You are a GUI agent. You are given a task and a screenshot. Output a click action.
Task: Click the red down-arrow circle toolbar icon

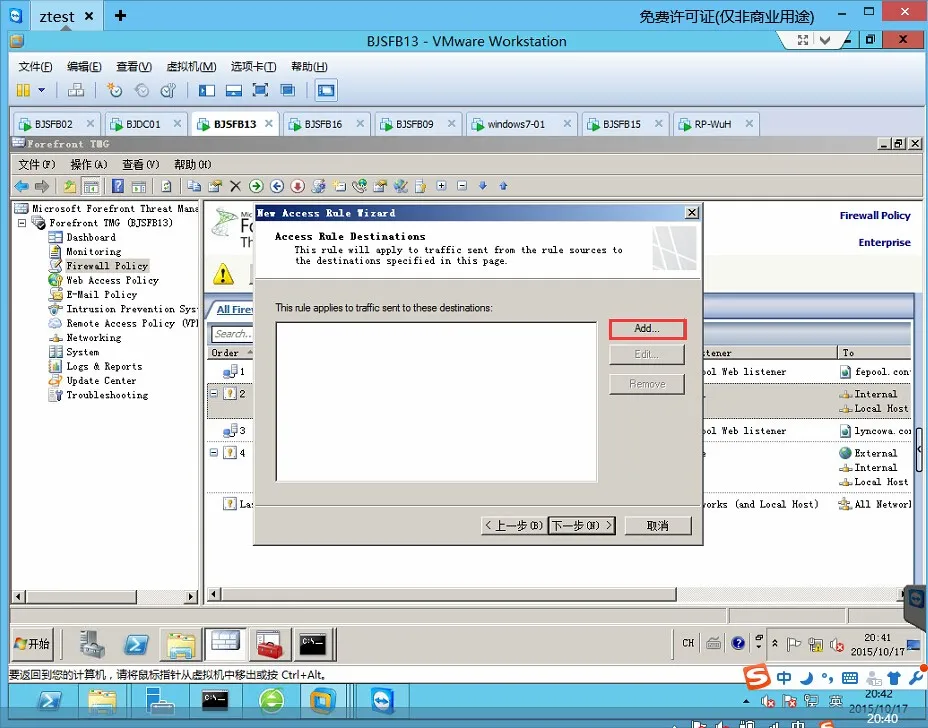(x=298, y=186)
